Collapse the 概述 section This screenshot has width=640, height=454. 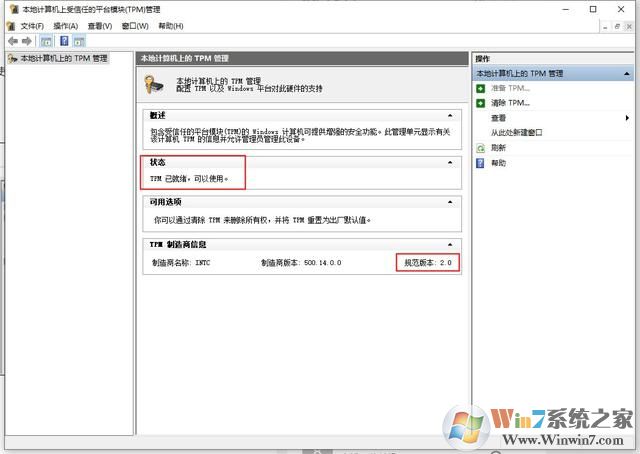(450, 116)
